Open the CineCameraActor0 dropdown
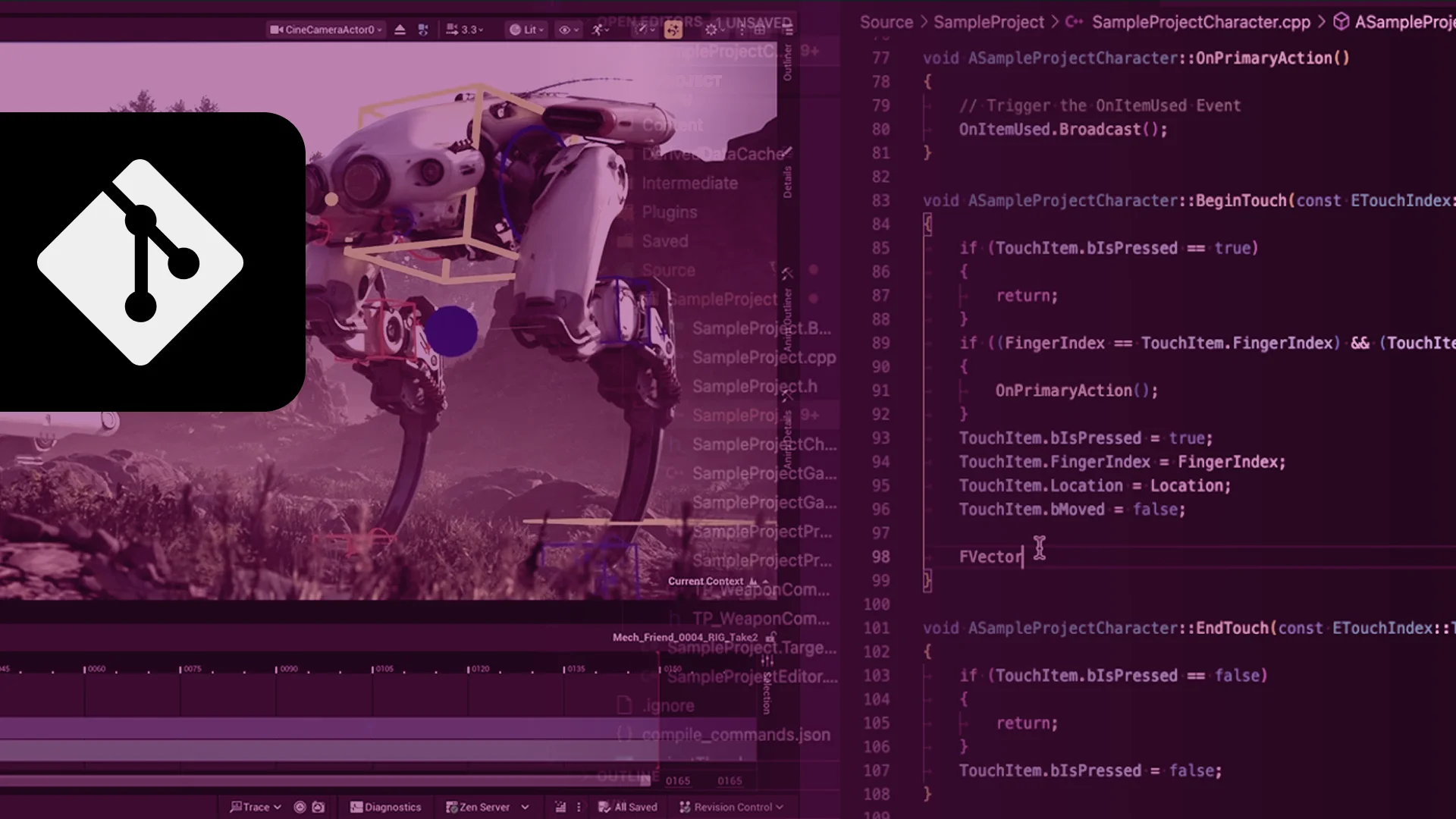This screenshot has width=1456, height=819. (326, 30)
